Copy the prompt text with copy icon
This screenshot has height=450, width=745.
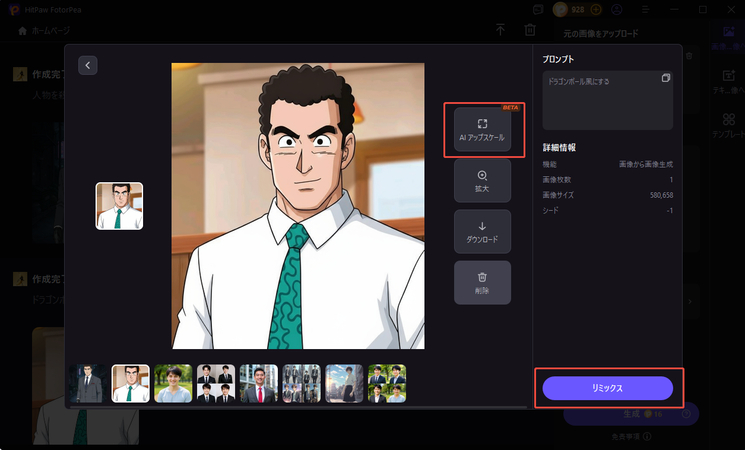point(666,78)
